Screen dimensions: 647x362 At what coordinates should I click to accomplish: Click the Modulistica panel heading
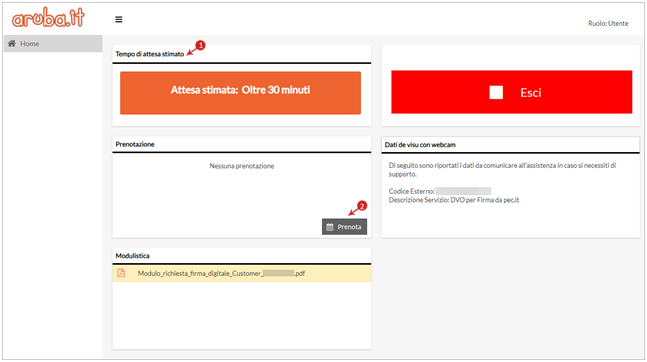pos(132,256)
